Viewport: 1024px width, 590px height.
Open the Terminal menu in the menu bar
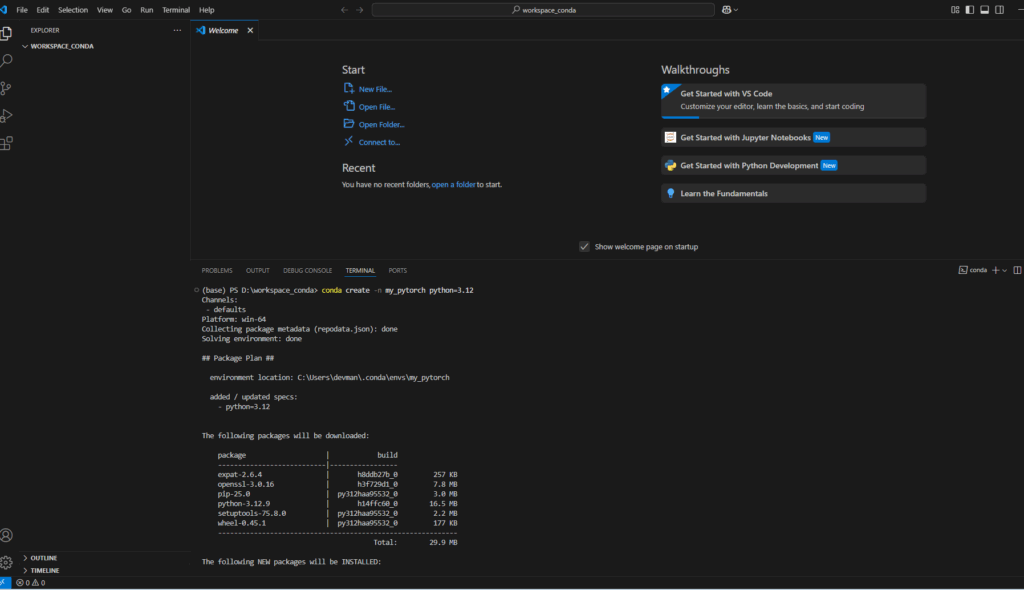point(176,10)
